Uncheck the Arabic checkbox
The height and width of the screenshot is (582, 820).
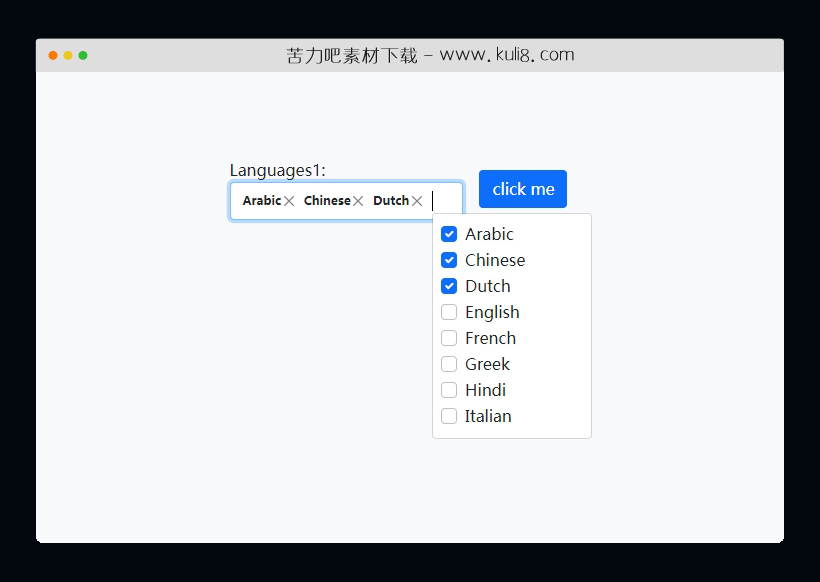(449, 234)
